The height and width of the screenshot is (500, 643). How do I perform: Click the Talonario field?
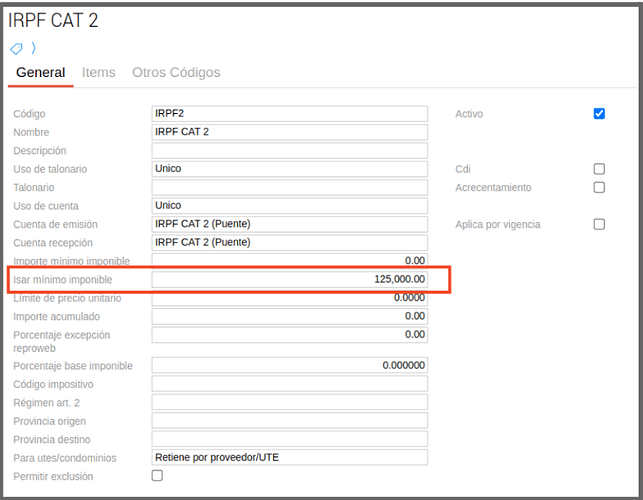tap(290, 187)
